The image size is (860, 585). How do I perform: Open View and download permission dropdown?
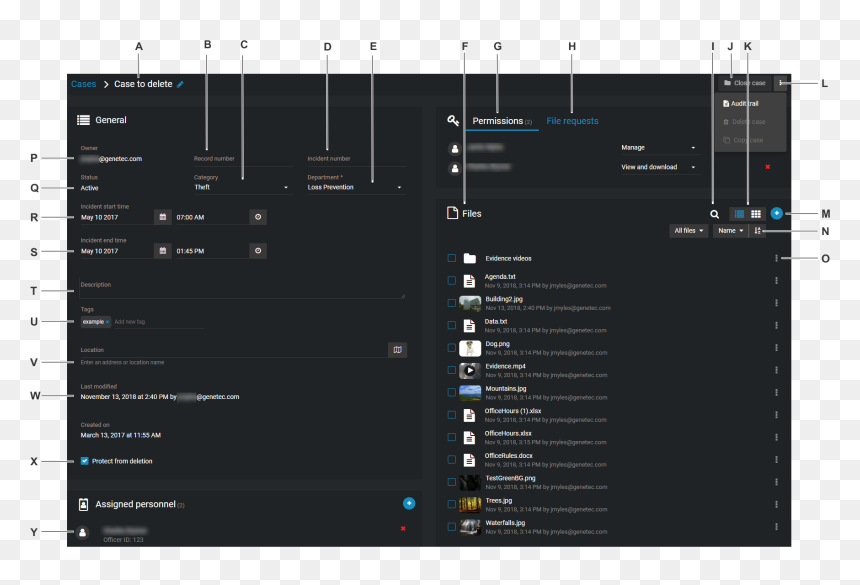[658, 167]
